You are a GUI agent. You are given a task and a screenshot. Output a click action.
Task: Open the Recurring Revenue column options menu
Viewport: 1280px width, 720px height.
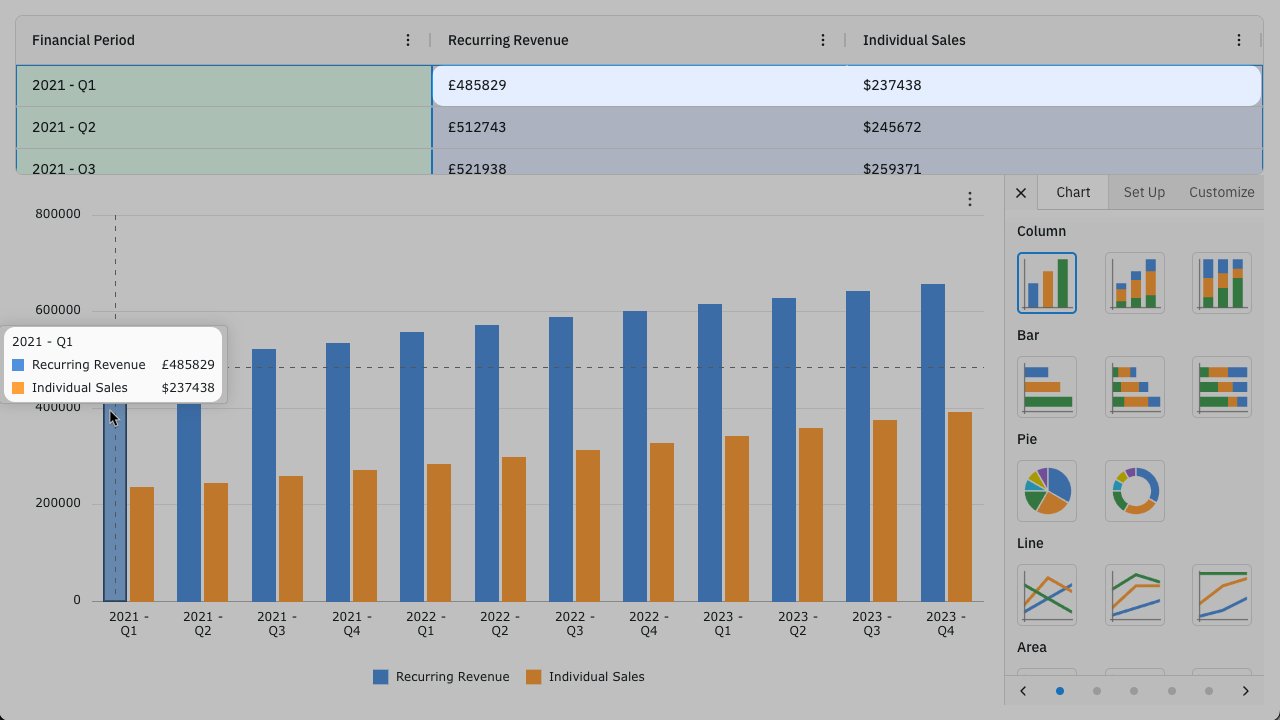[823, 40]
